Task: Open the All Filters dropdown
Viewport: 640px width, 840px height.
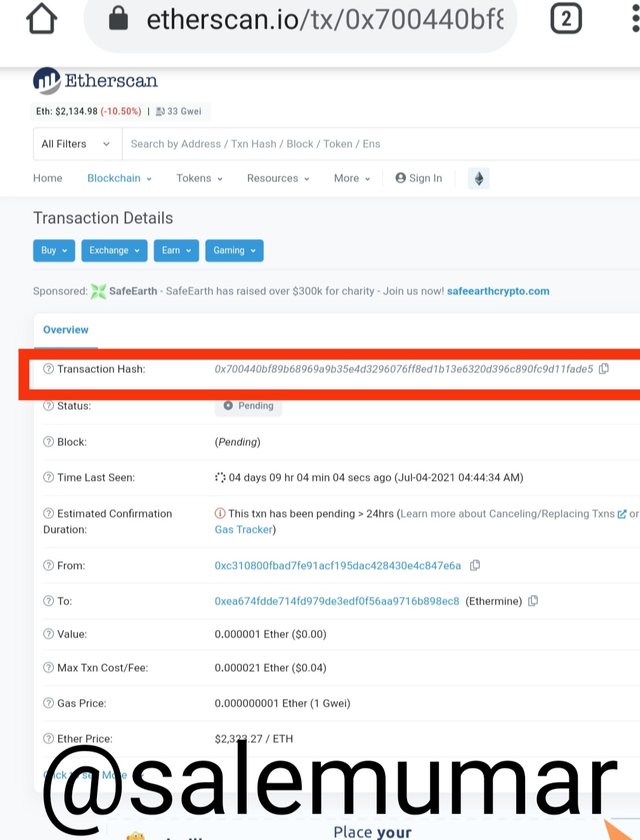Action: (77, 144)
